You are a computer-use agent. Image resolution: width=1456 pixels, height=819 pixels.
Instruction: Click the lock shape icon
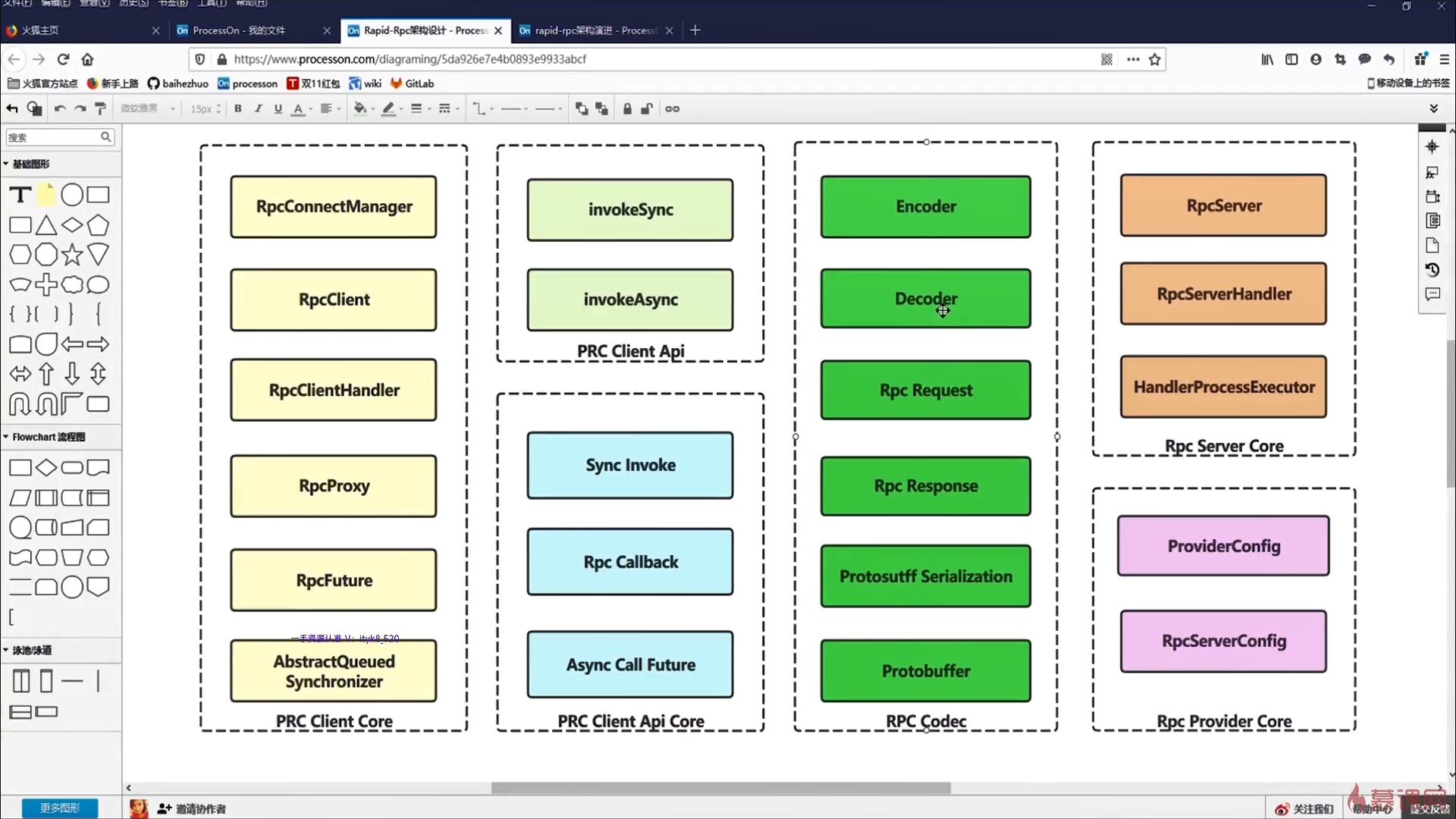click(x=627, y=108)
